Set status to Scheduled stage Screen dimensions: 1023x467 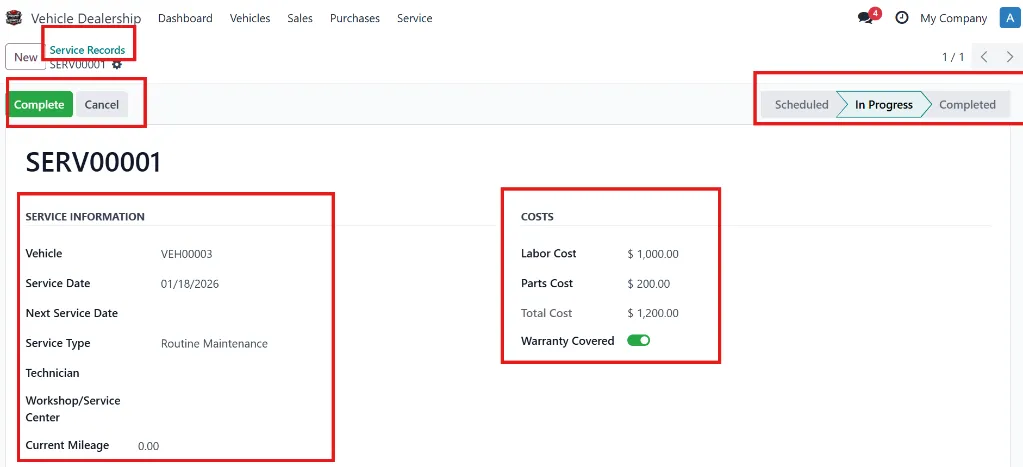[801, 104]
